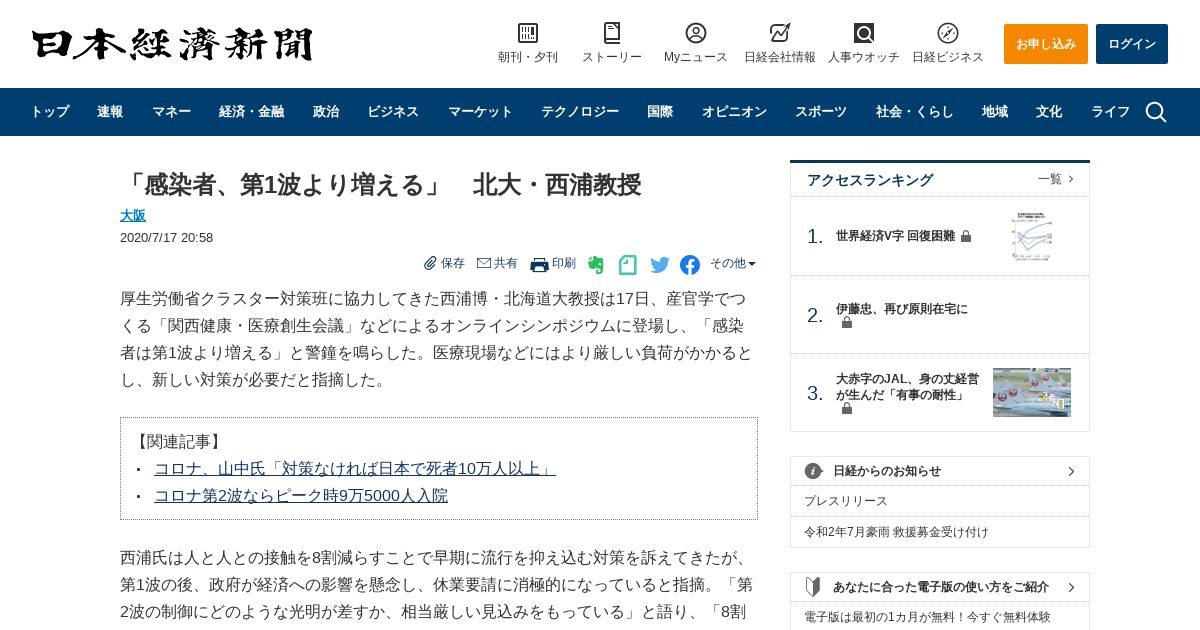Expand あなたに合った電子版の使い方 chevron
Viewport: 1200px width, 630px height.
point(1071,587)
